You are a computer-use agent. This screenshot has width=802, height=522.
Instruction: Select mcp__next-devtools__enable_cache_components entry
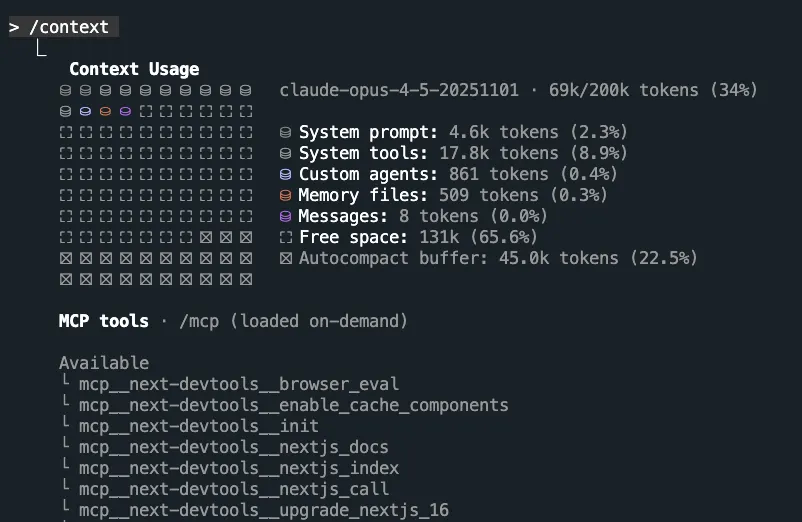click(x=294, y=405)
